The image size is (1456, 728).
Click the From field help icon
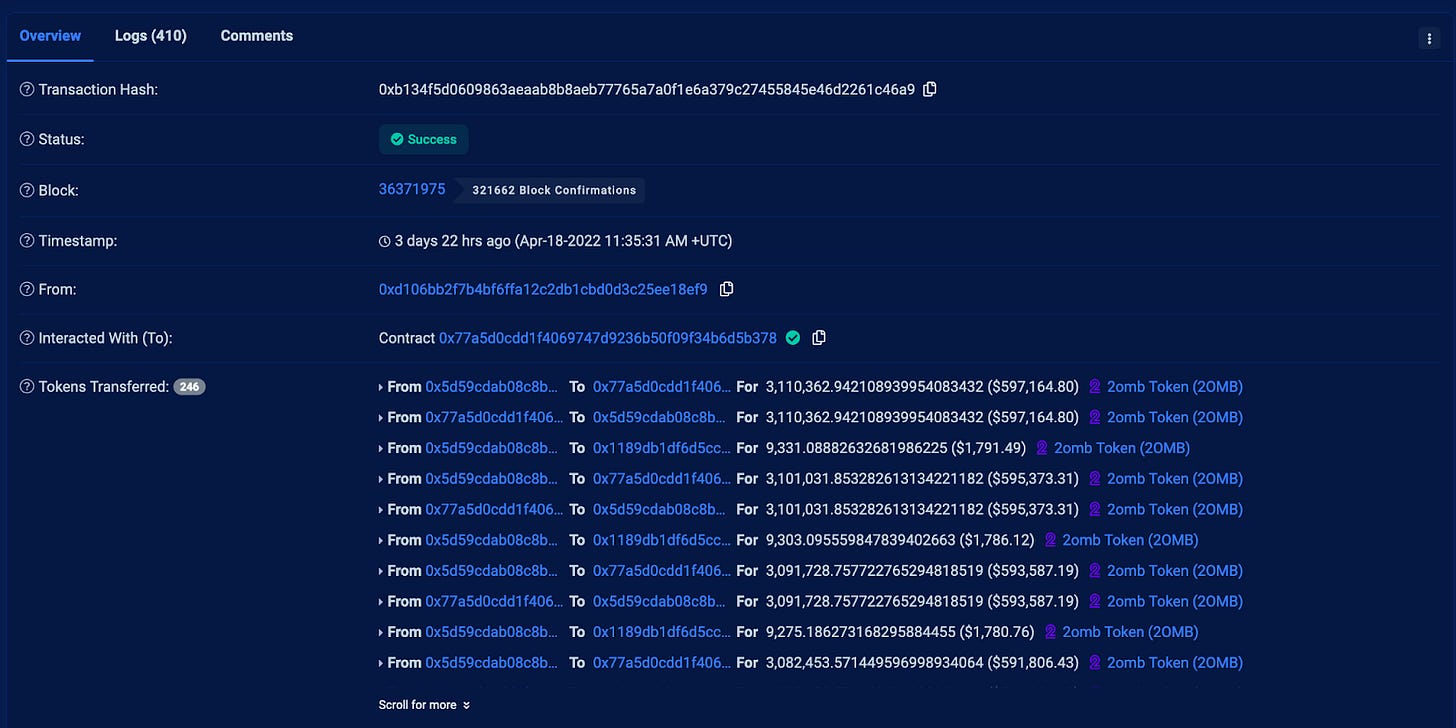point(27,290)
